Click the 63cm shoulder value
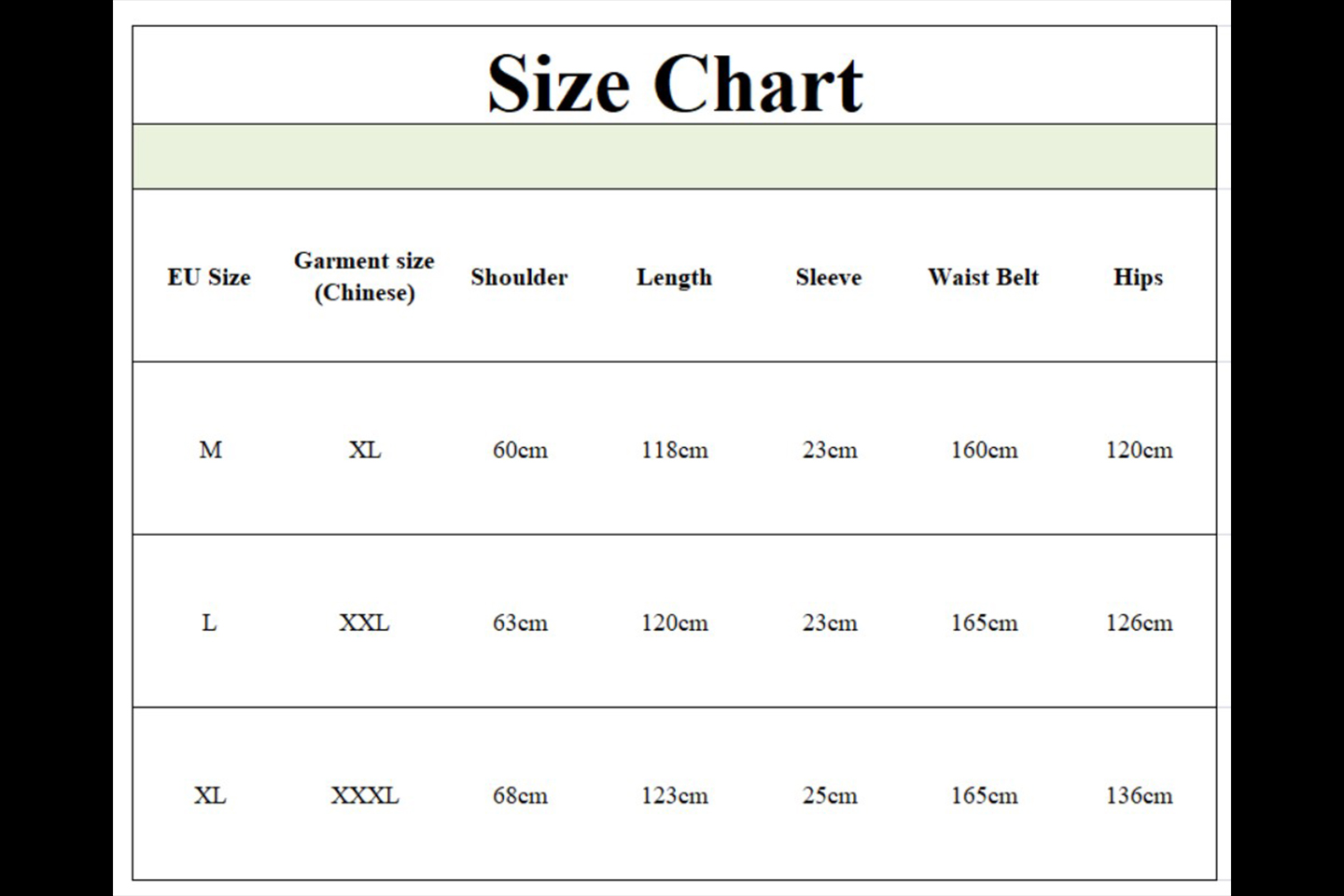Image resolution: width=1344 pixels, height=896 pixels. tap(520, 623)
